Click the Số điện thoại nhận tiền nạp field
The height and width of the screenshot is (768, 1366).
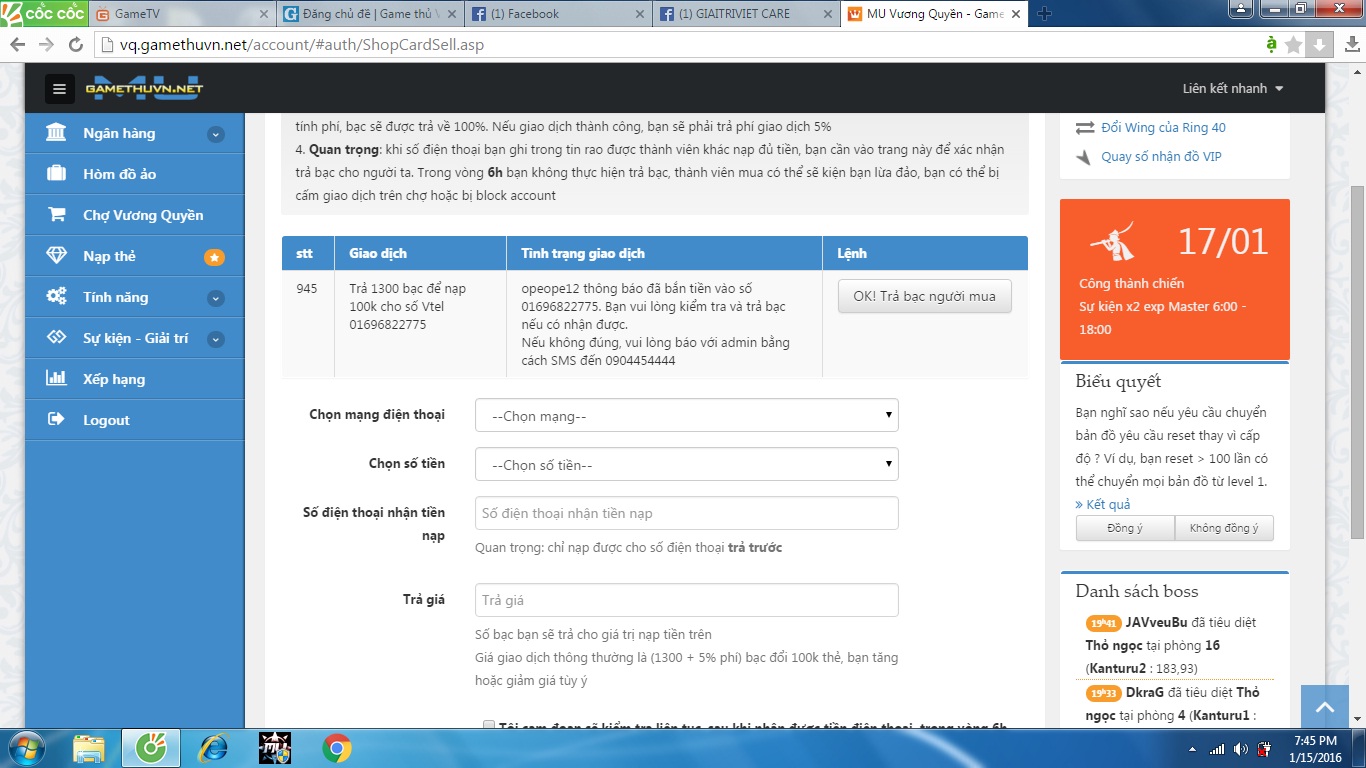[686, 513]
